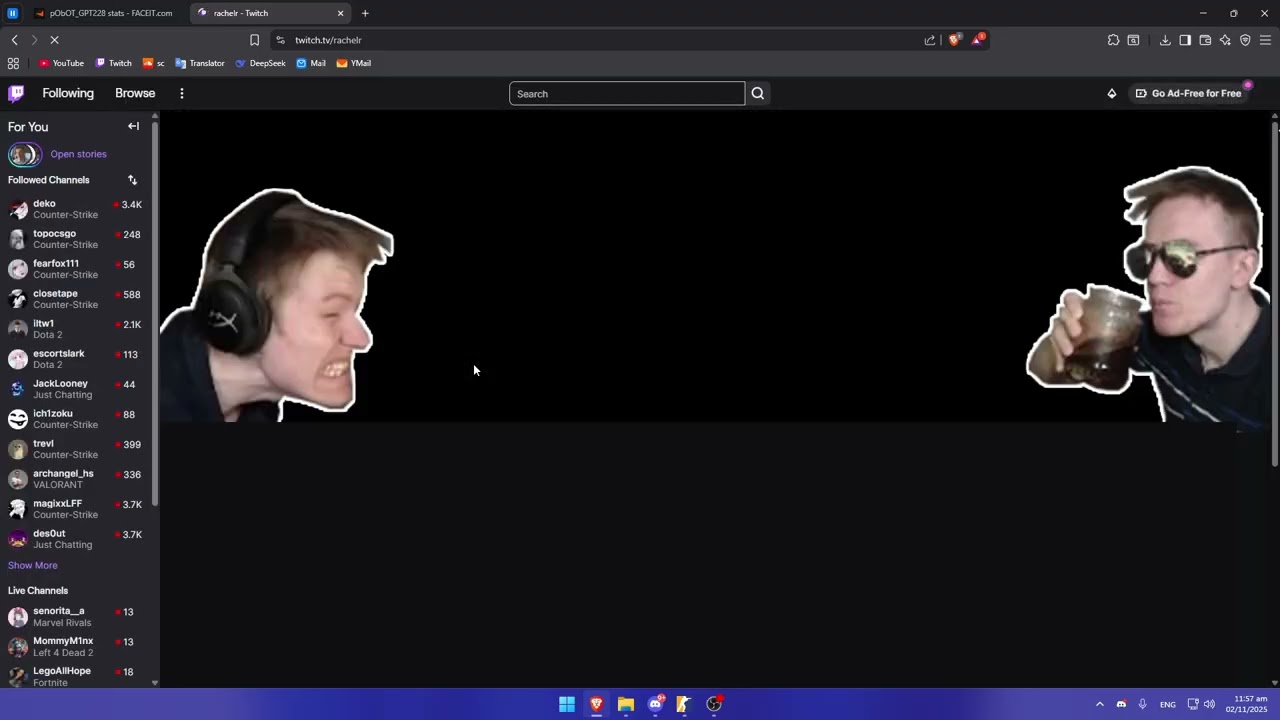Open the Mail bookmark
The width and height of the screenshot is (1280, 720).
[x=311, y=63]
